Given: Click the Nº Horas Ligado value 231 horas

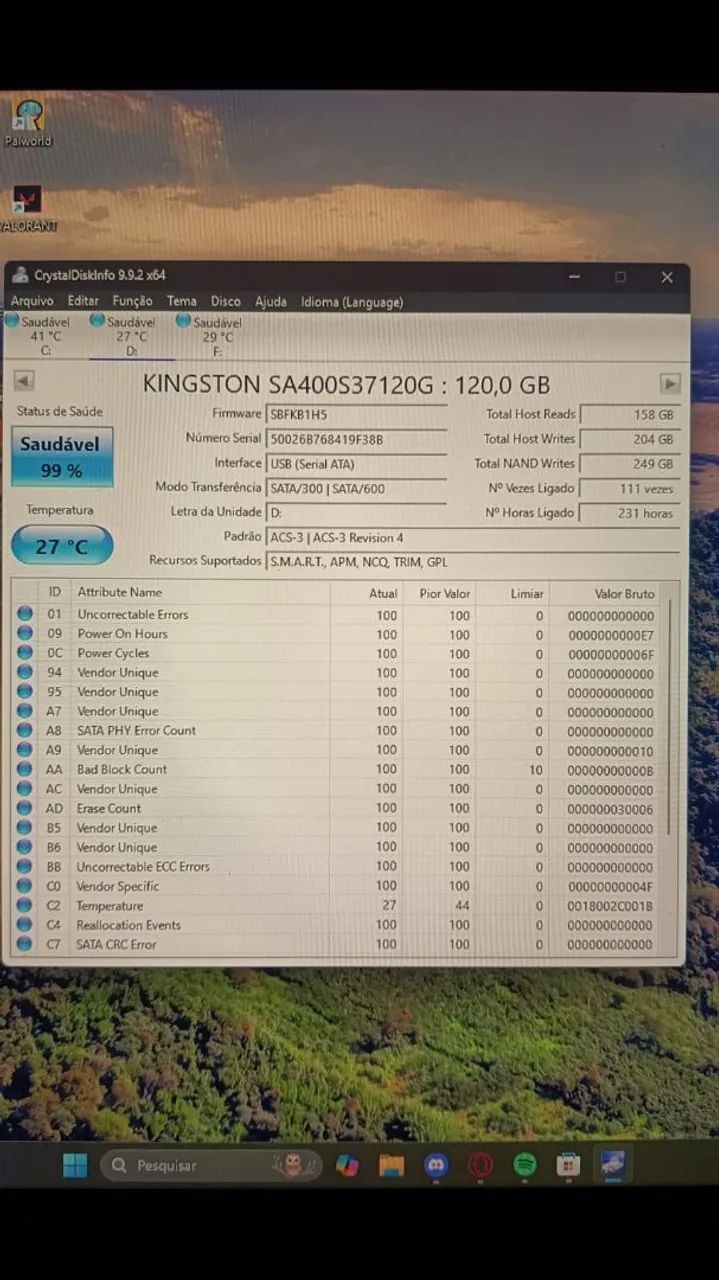Looking at the screenshot, I should [x=630, y=513].
